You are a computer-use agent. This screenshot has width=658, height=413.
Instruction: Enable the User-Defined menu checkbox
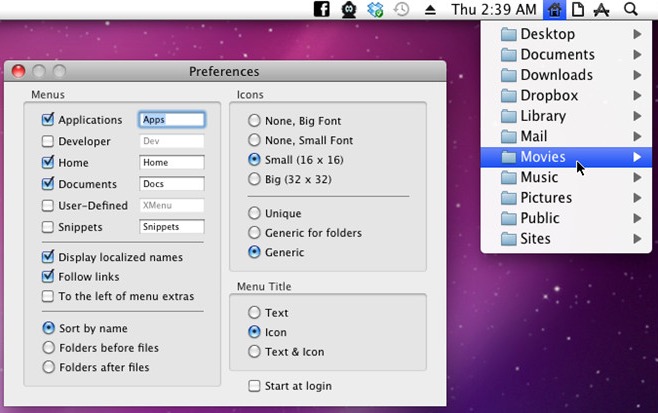(48, 205)
